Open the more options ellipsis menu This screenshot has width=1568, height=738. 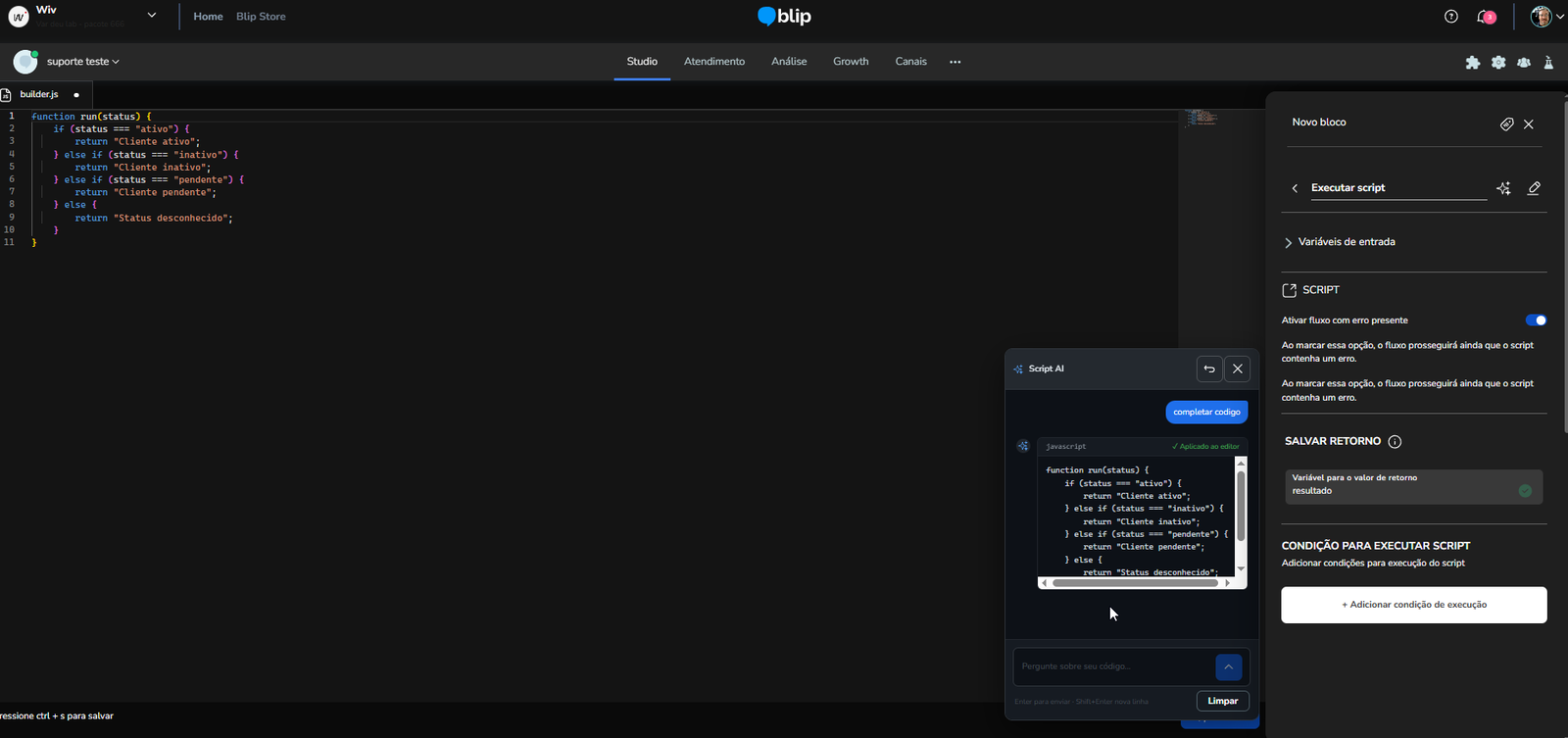(x=955, y=62)
